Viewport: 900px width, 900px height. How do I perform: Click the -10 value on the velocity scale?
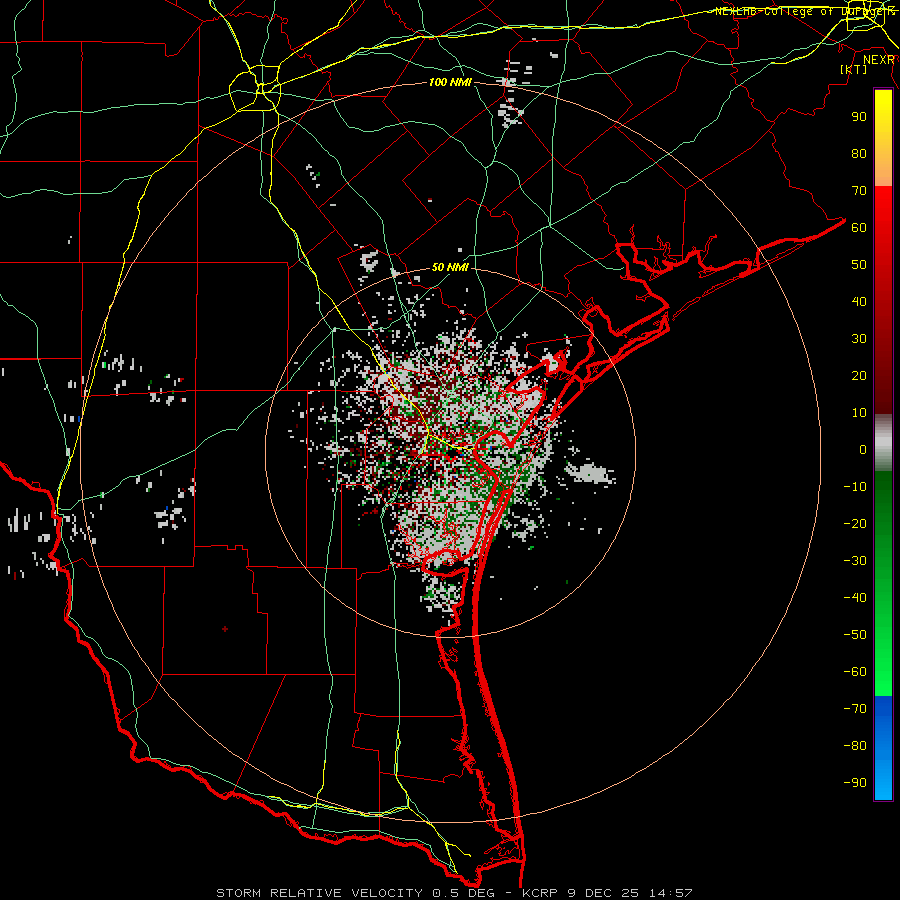pyautogui.click(x=855, y=487)
